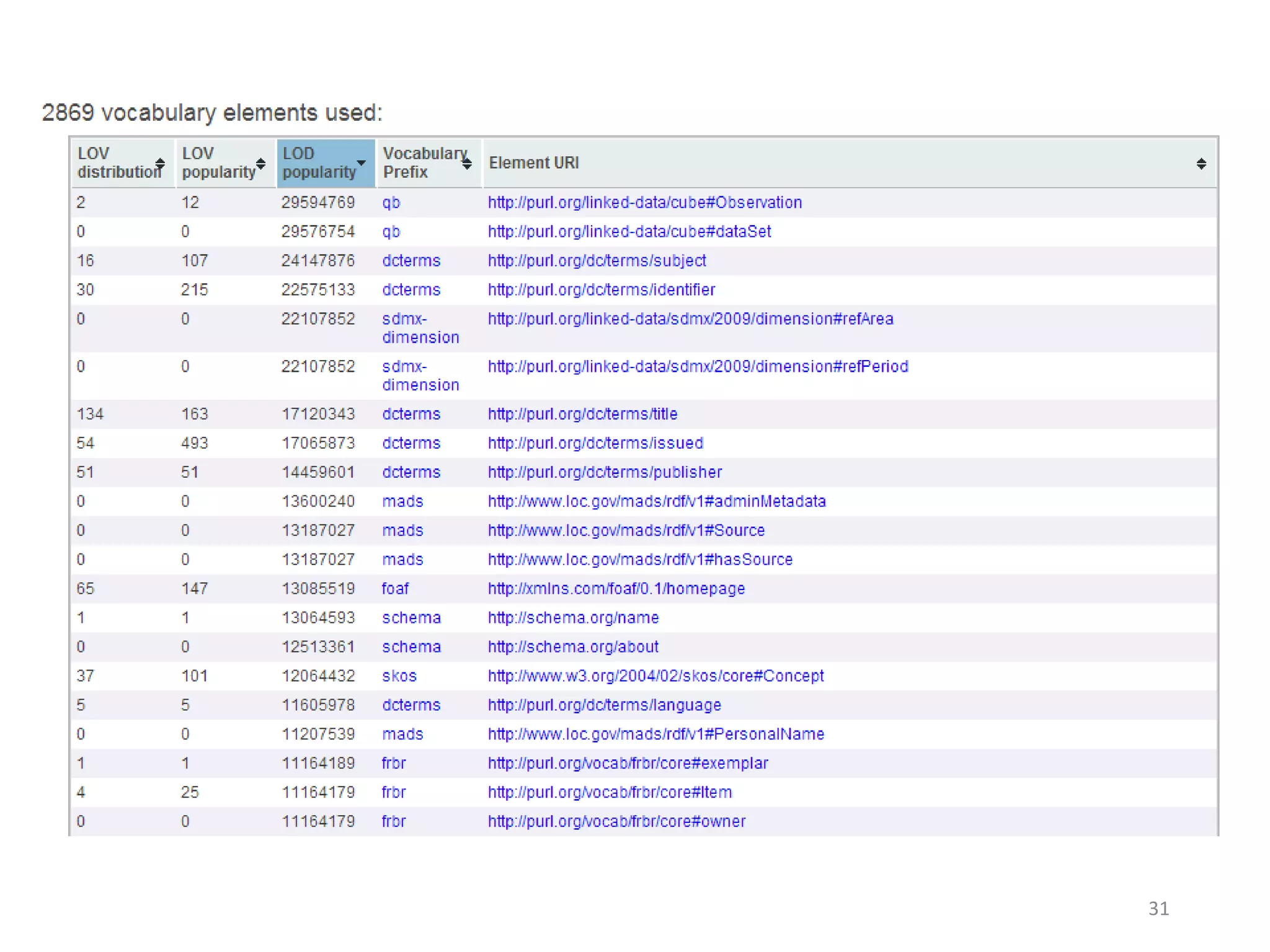Viewport: 1270px width, 952px height.
Task: Open dimension#refPeriod element URI
Action: [698, 367]
